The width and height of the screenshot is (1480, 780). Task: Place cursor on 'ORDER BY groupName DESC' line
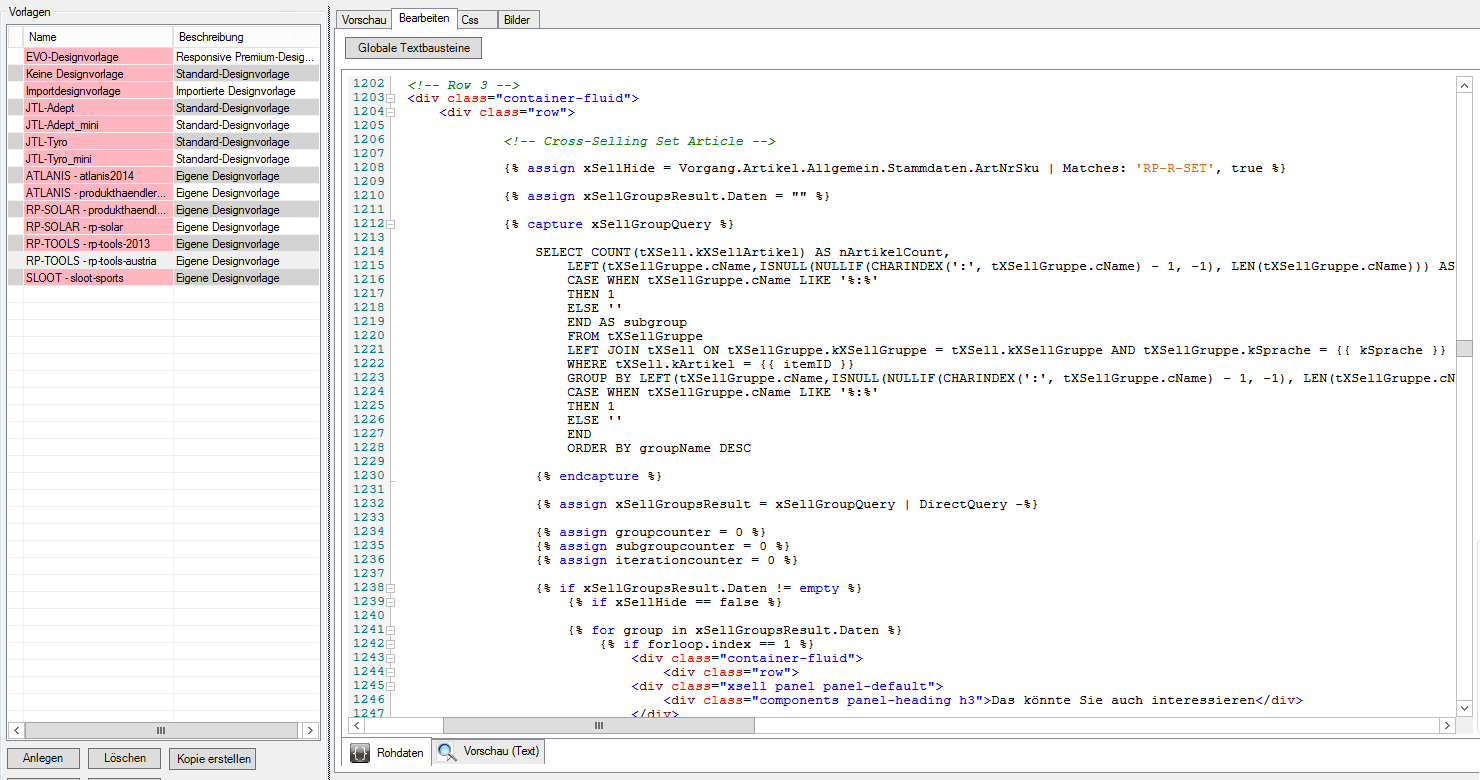[x=659, y=448]
